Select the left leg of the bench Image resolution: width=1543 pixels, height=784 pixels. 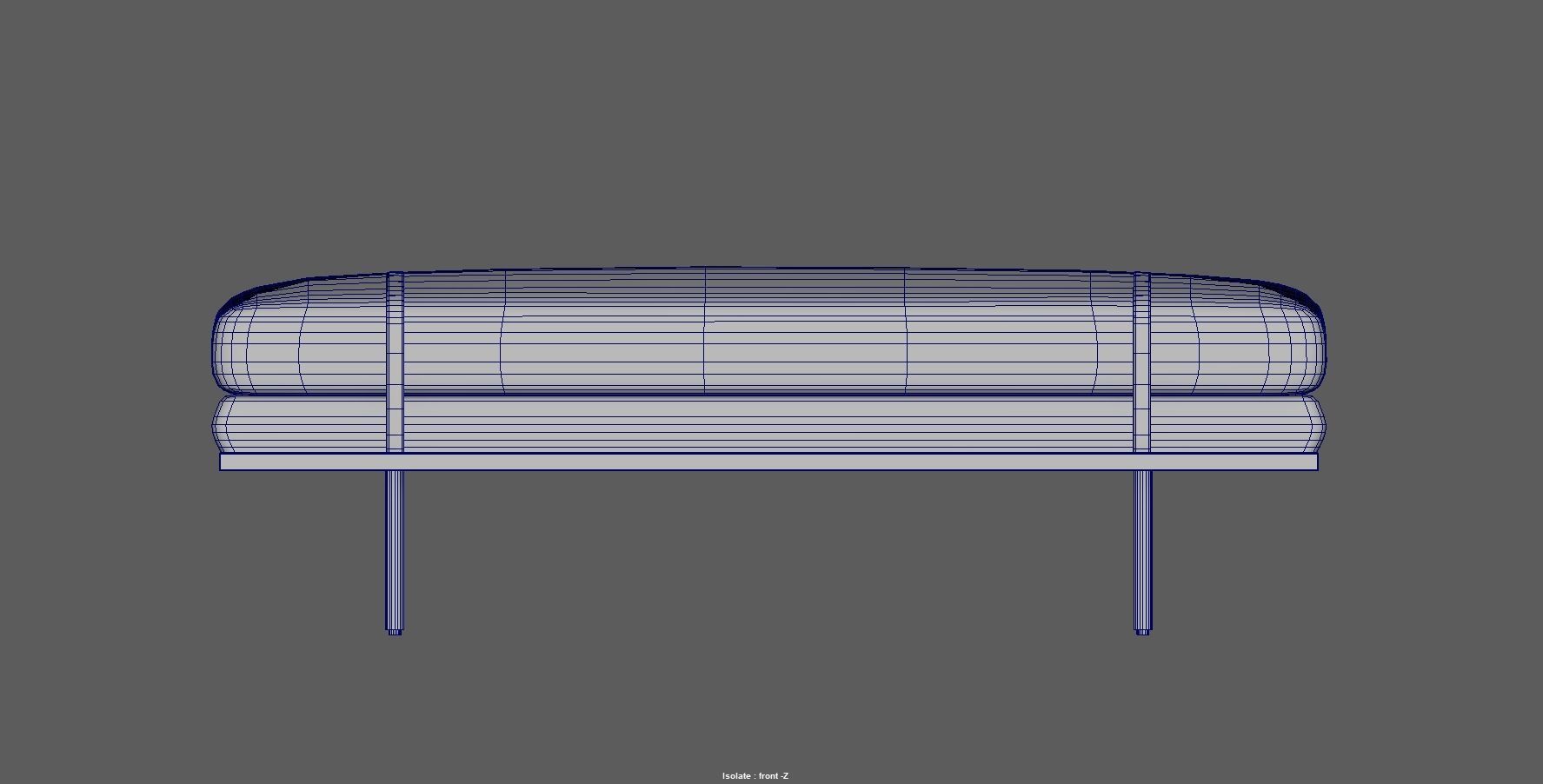(395, 552)
